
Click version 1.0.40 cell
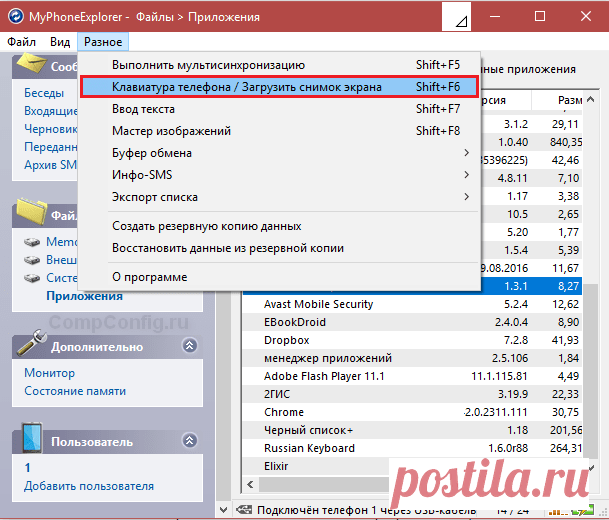coord(513,142)
